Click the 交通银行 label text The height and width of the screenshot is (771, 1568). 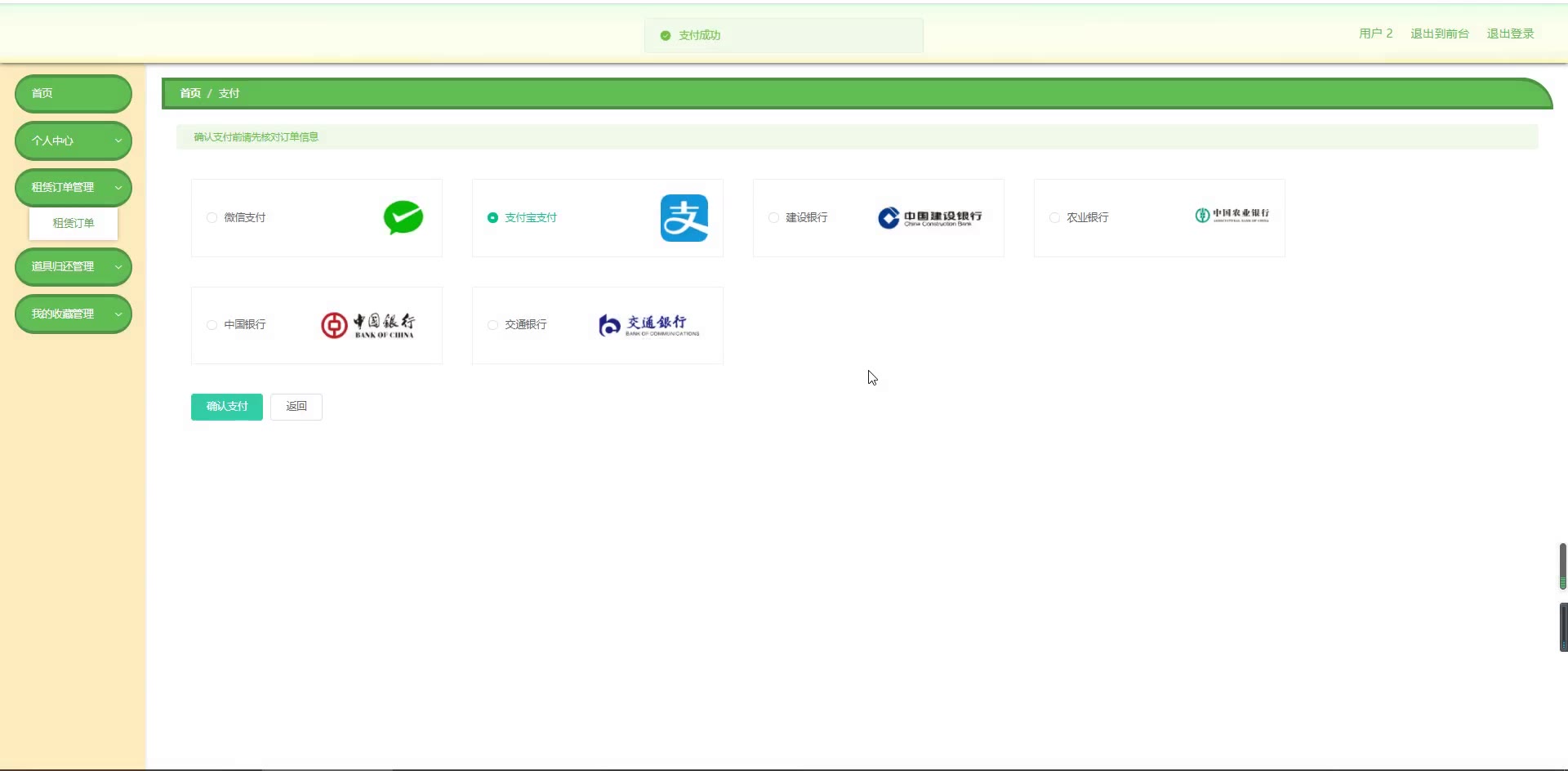pyautogui.click(x=526, y=325)
